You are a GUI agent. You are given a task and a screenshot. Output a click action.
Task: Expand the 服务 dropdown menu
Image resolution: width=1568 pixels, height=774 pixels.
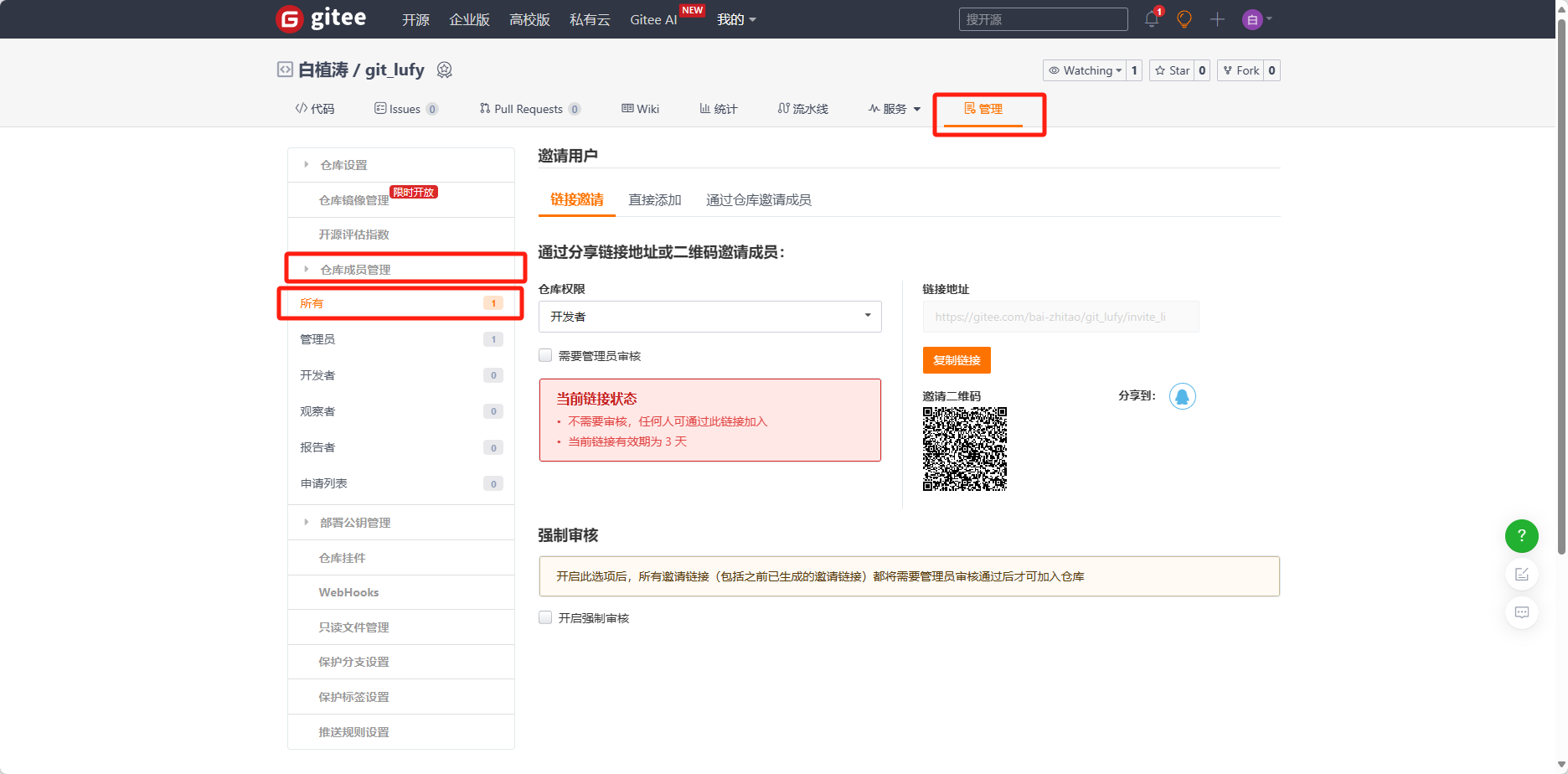[895, 109]
